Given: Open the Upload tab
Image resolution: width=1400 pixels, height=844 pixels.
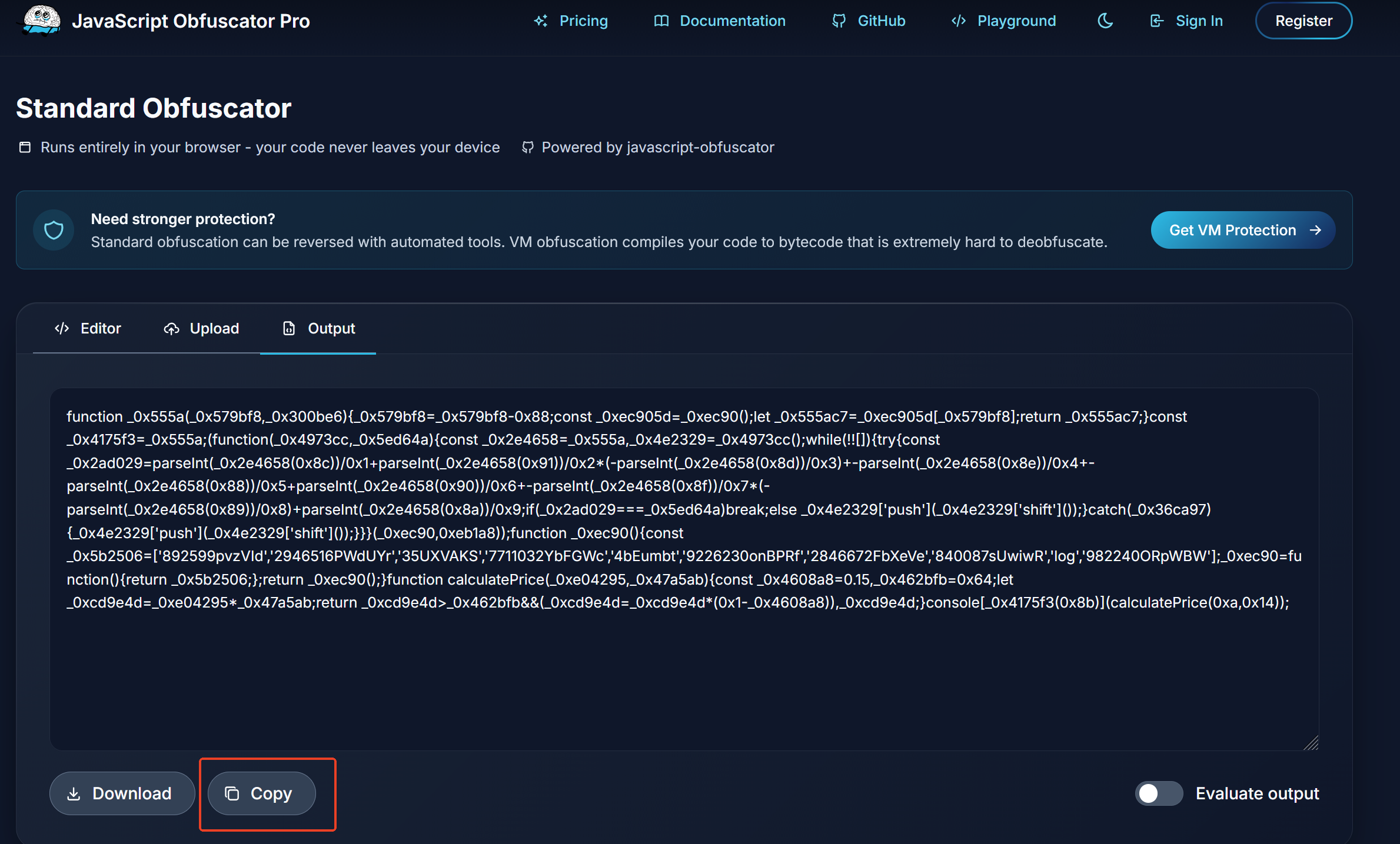Looking at the screenshot, I should pyautogui.click(x=201, y=328).
